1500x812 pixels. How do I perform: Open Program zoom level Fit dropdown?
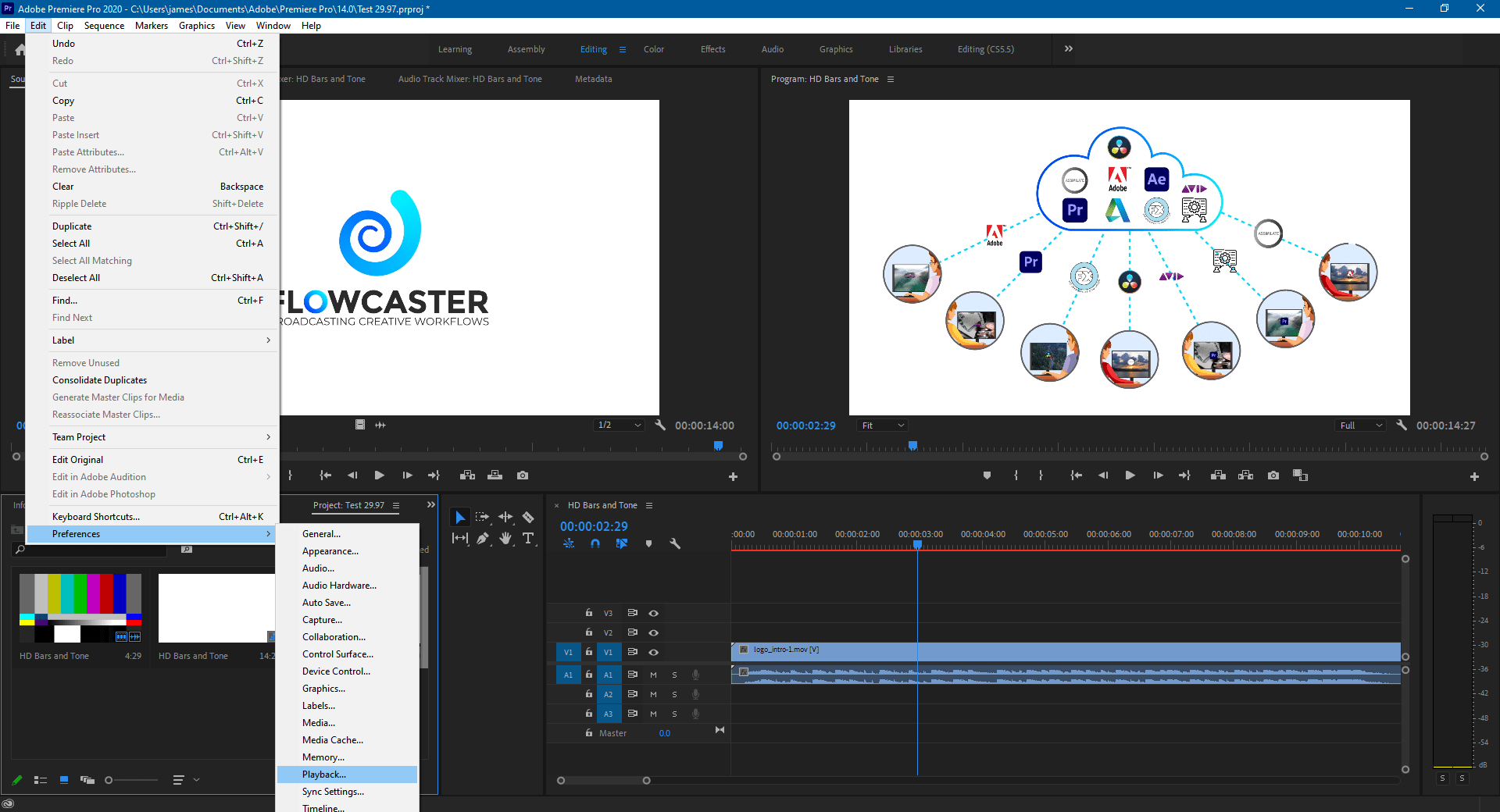882,426
